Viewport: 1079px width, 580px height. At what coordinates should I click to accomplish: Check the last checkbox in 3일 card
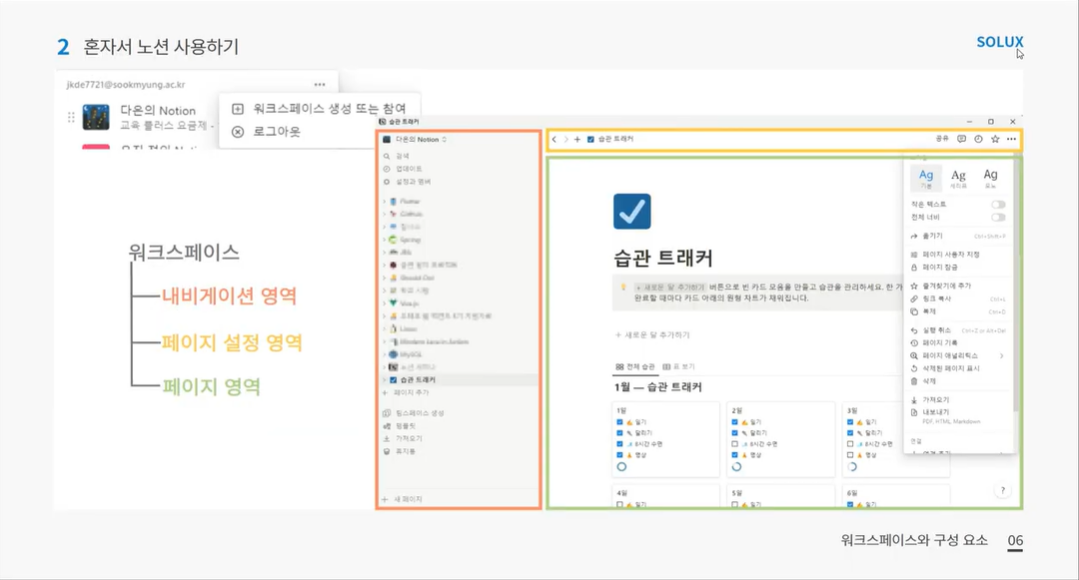point(851,455)
